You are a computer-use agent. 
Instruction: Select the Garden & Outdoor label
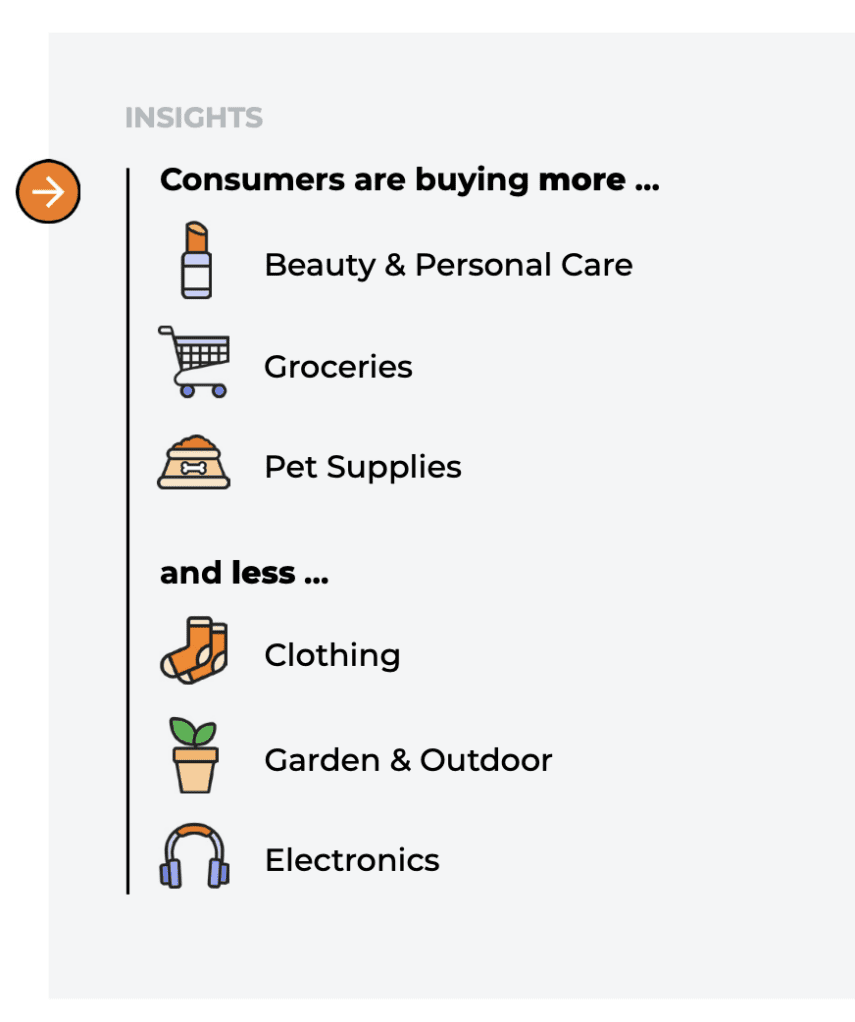click(x=408, y=760)
